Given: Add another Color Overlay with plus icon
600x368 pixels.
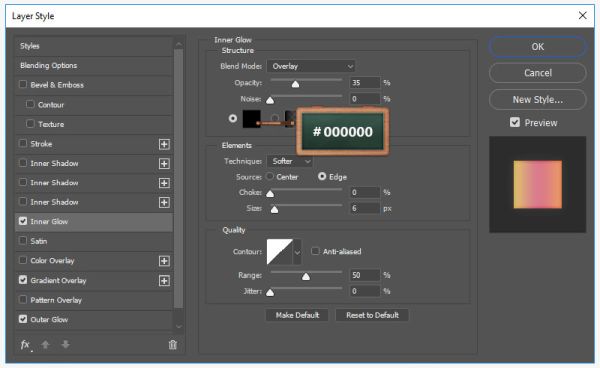Looking at the screenshot, I should (x=164, y=261).
